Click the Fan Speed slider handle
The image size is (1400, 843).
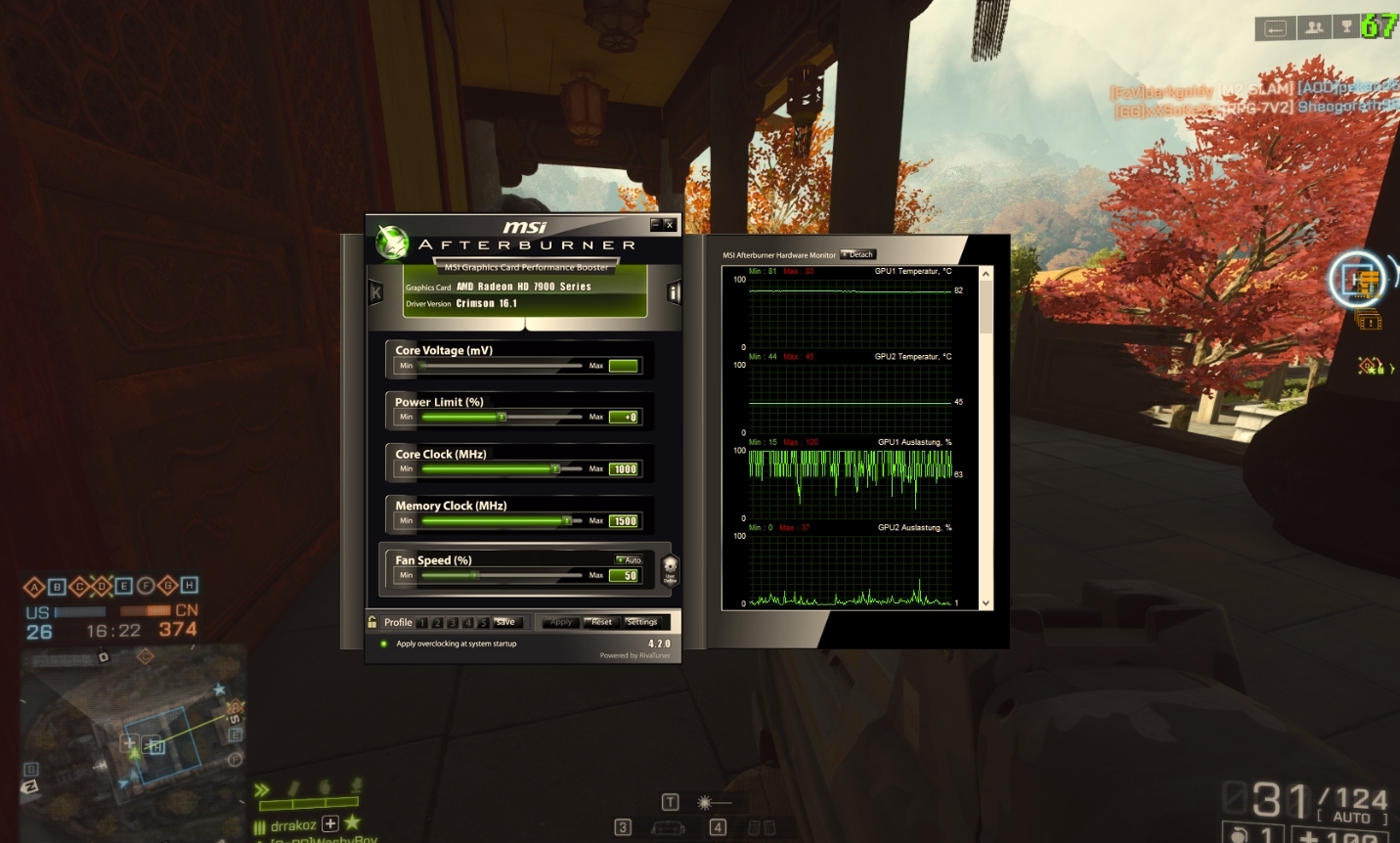(x=475, y=575)
